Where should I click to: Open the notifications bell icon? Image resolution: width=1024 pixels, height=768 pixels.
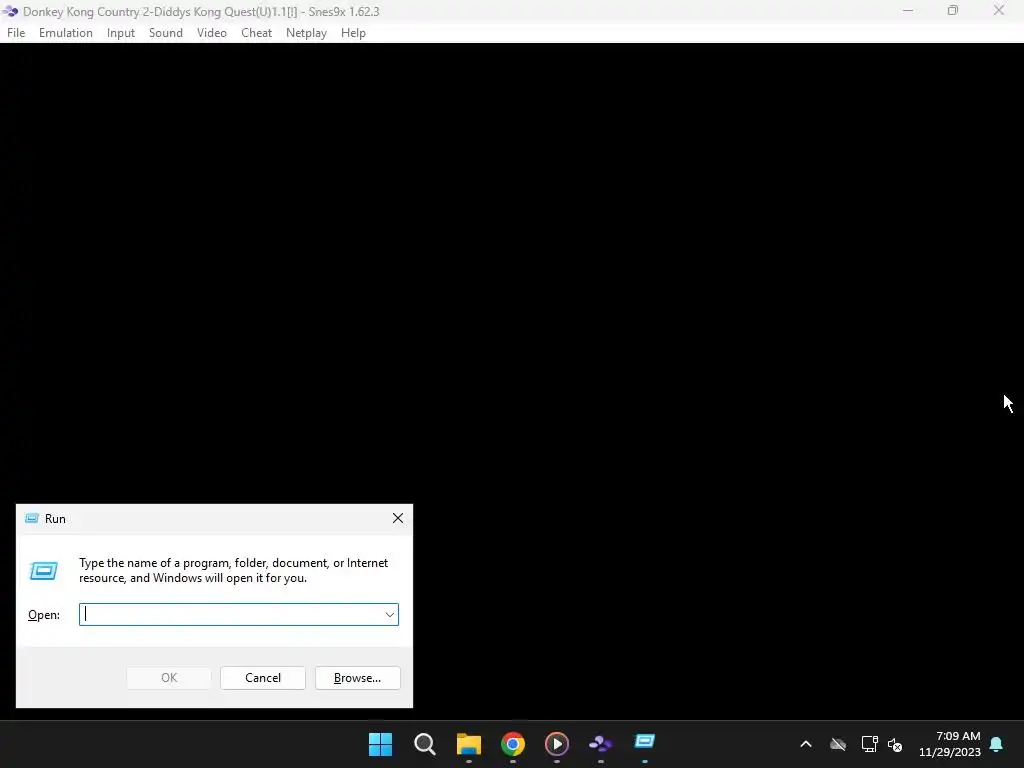(997, 744)
